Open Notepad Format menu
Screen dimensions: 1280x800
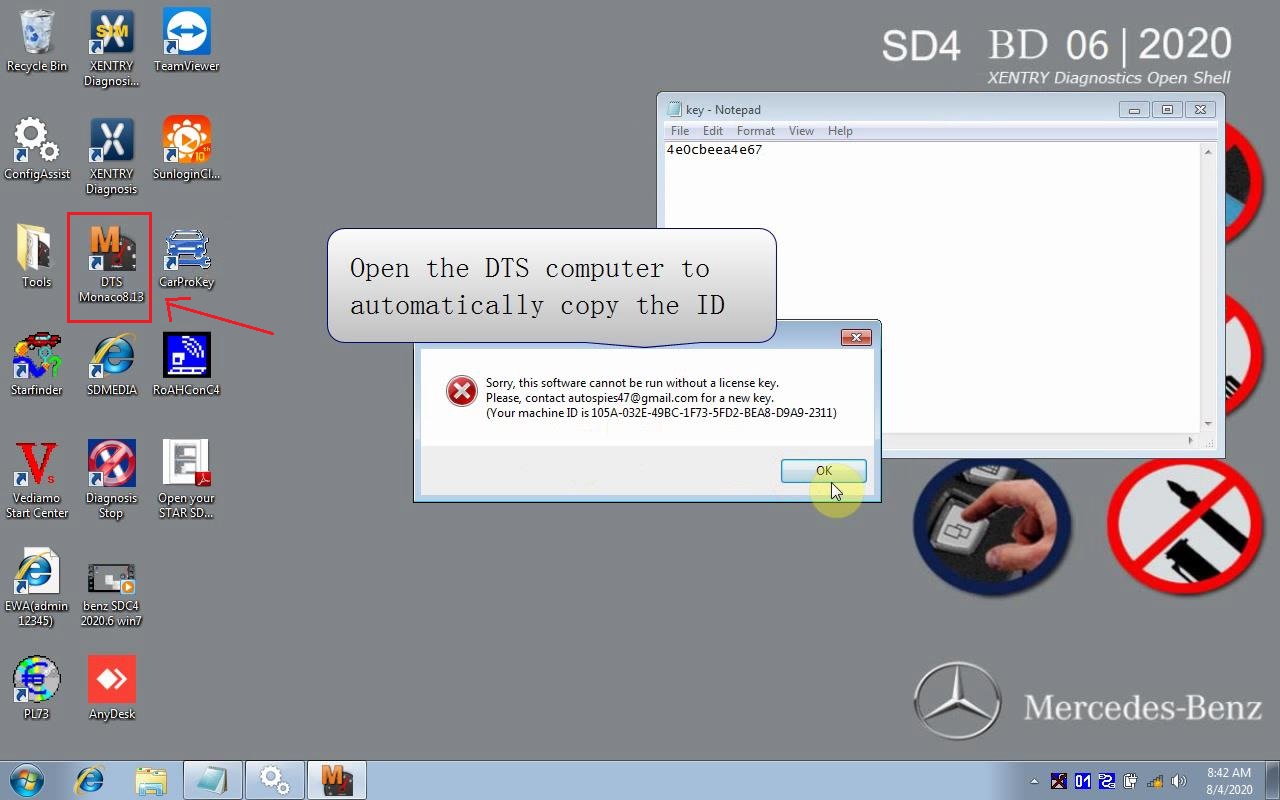(756, 131)
